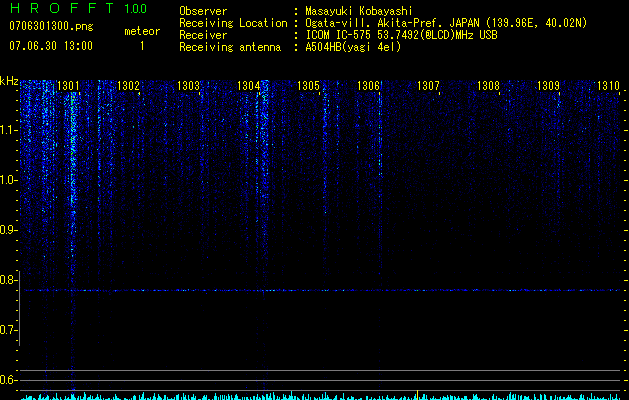Click the 0.7 frequency axis label
The height and width of the screenshot is (400, 629).
click(x=8, y=330)
